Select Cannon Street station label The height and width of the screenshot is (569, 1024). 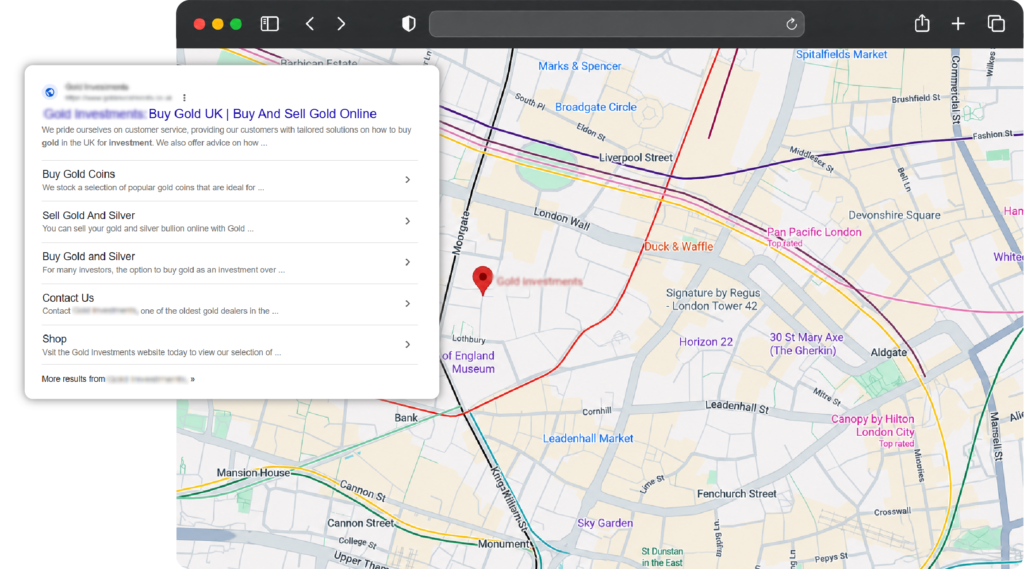[x=360, y=523]
